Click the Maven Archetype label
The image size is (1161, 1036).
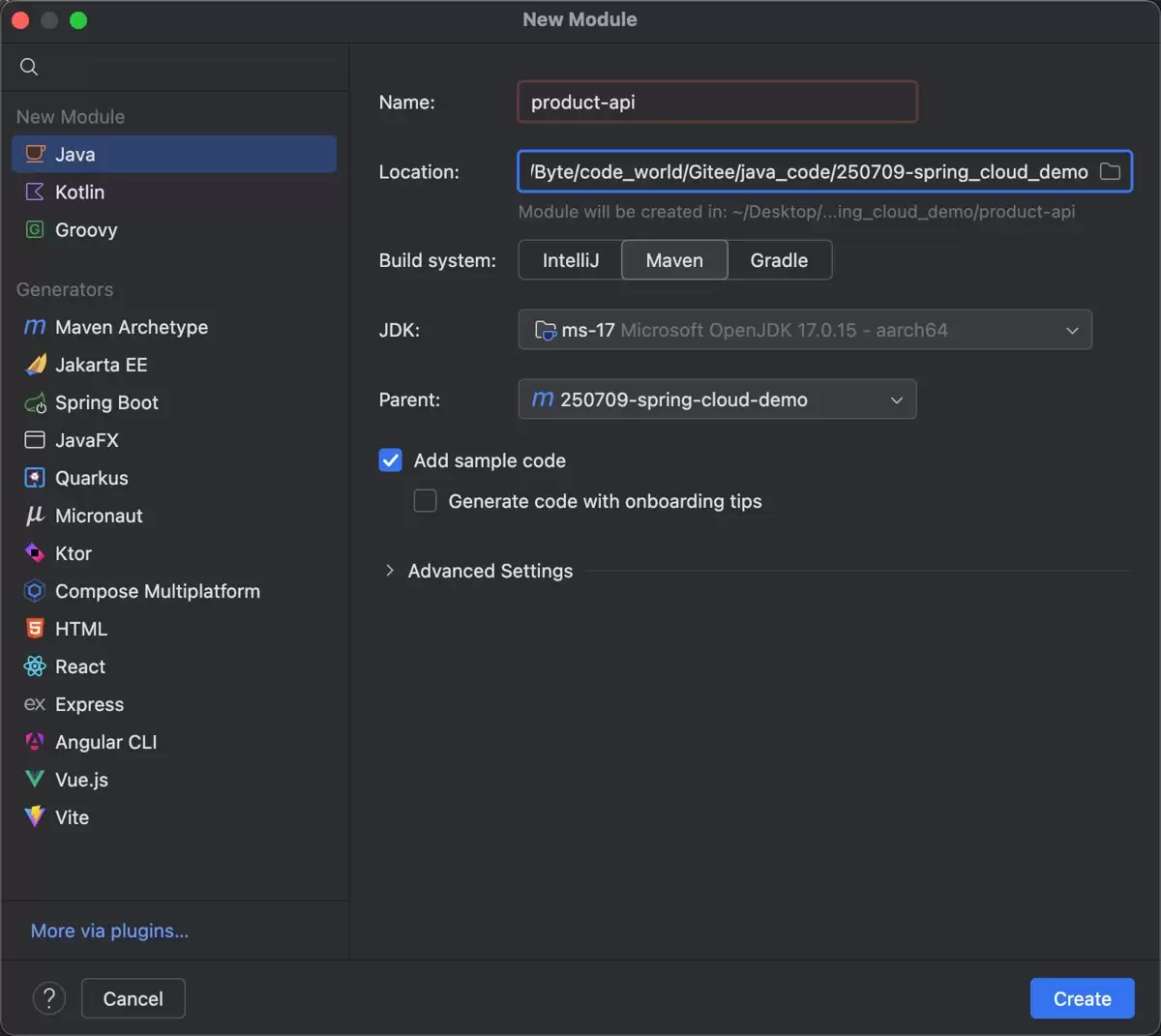pos(132,327)
